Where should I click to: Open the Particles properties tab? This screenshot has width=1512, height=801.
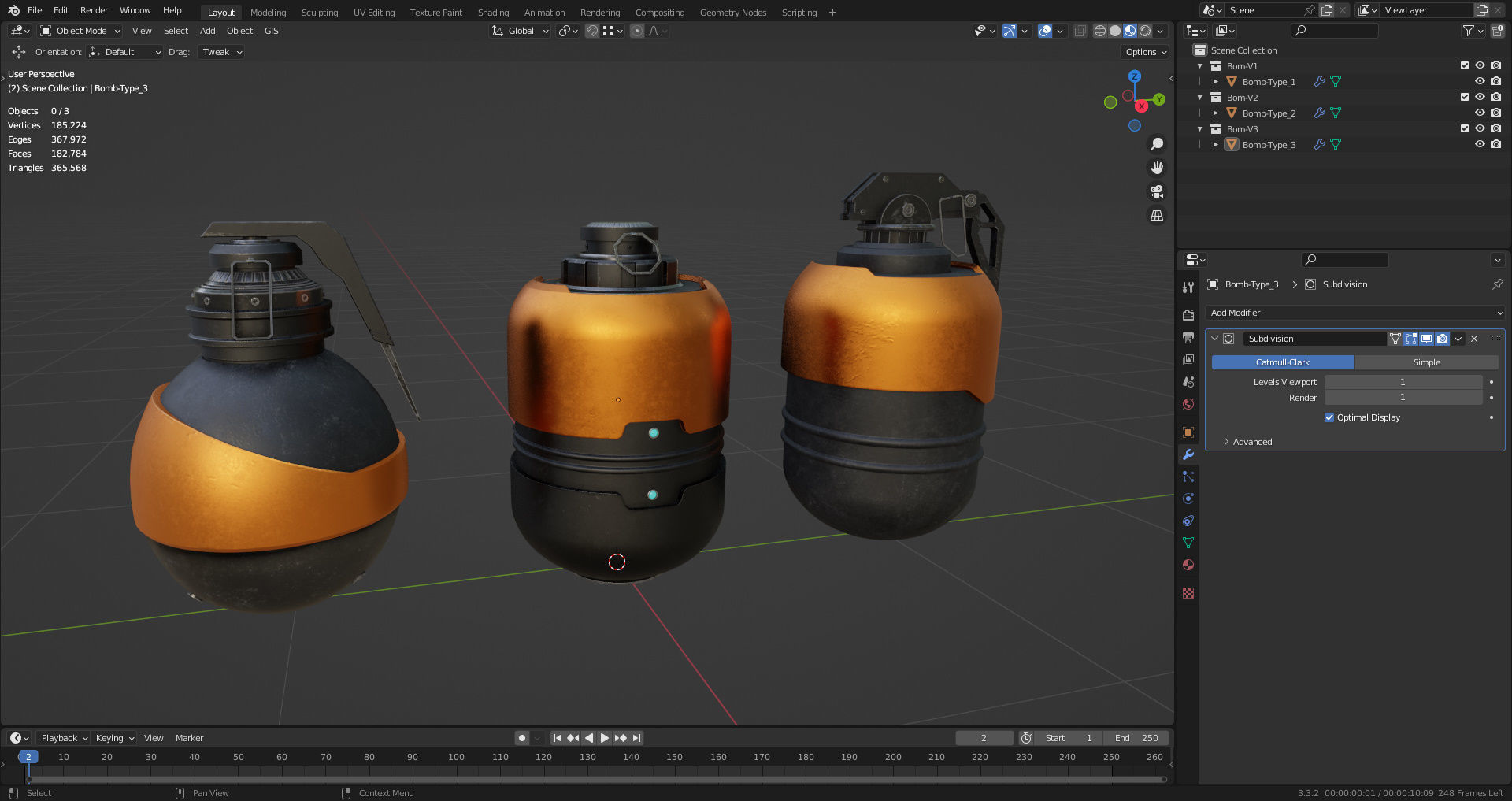pyautogui.click(x=1188, y=477)
